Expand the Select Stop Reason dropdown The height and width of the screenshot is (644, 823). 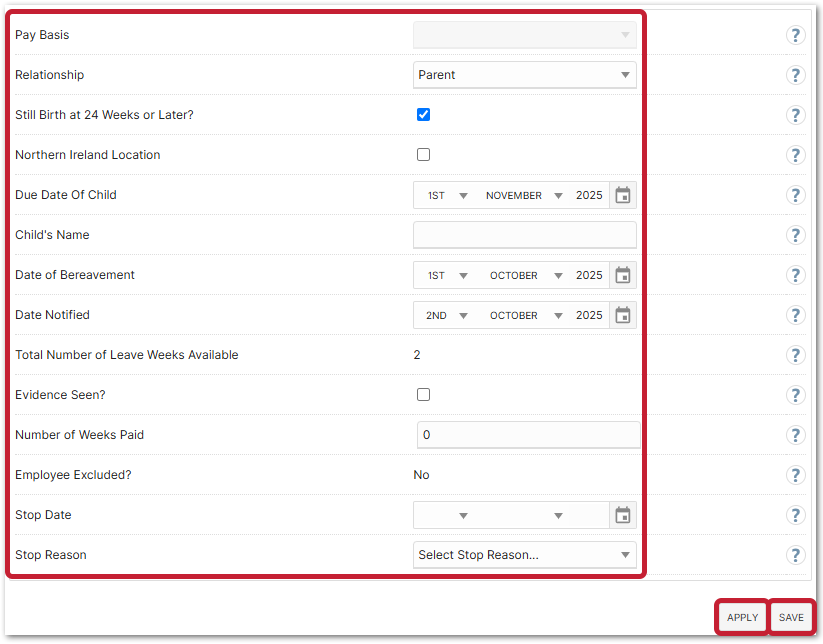[524, 555]
